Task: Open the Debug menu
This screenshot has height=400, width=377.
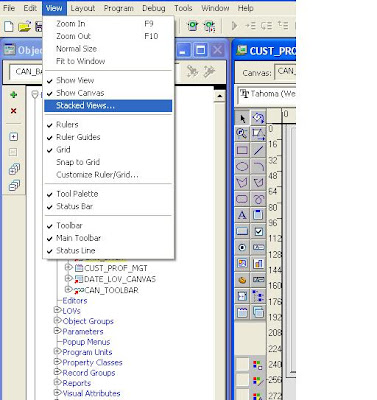Action: [154, 8]
